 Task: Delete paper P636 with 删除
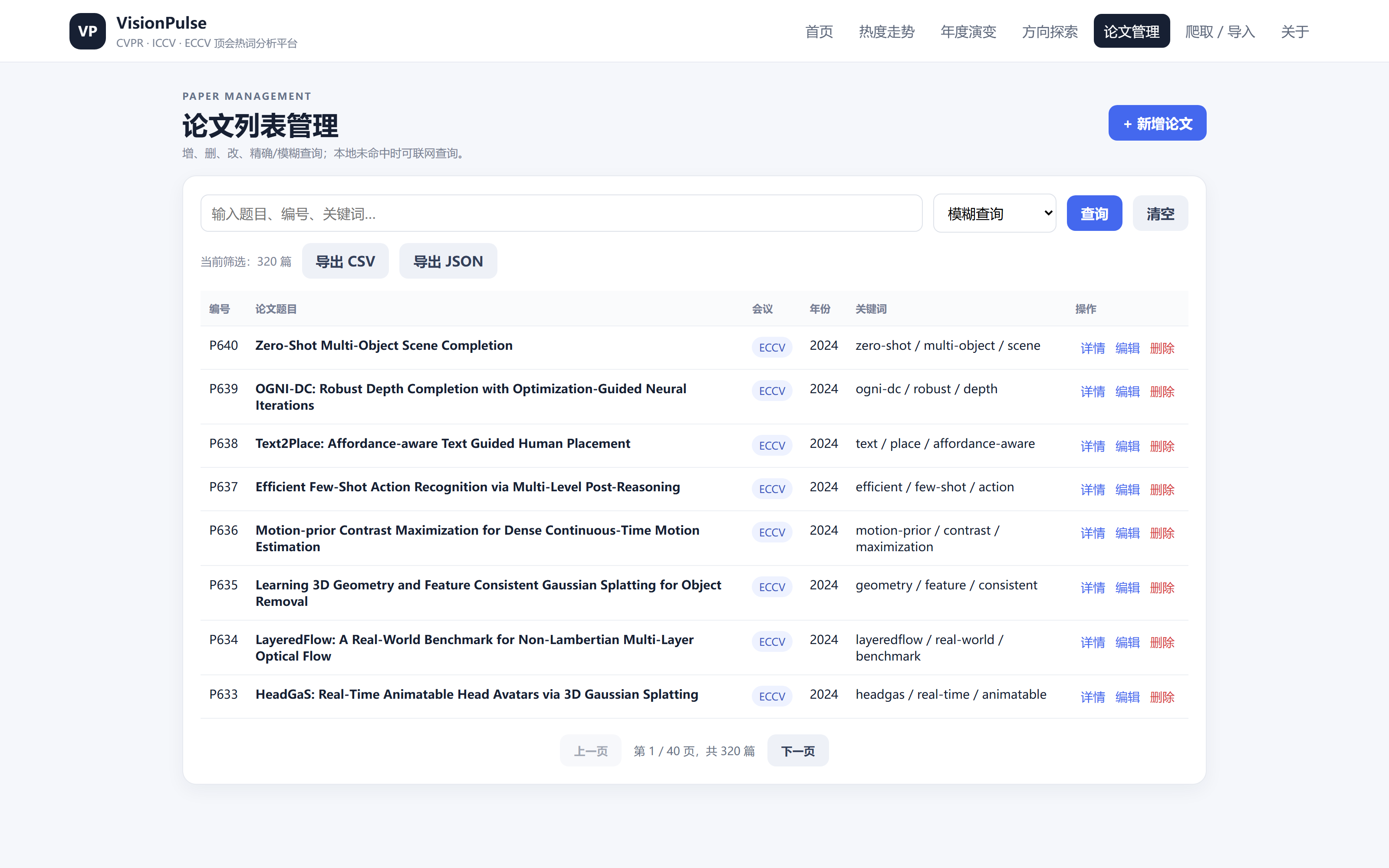point(1162,533)
